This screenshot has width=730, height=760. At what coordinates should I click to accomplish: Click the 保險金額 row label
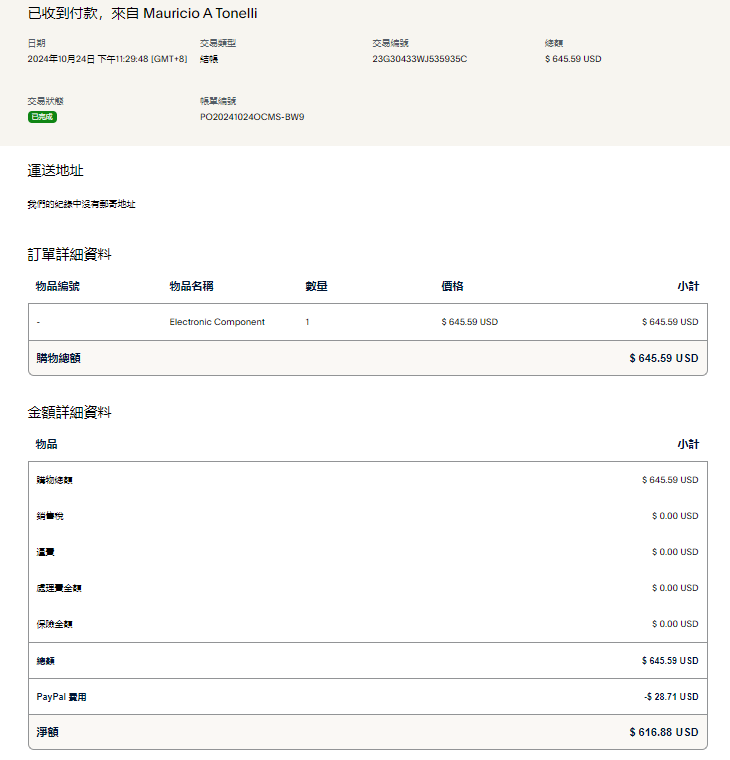point(54,624)
